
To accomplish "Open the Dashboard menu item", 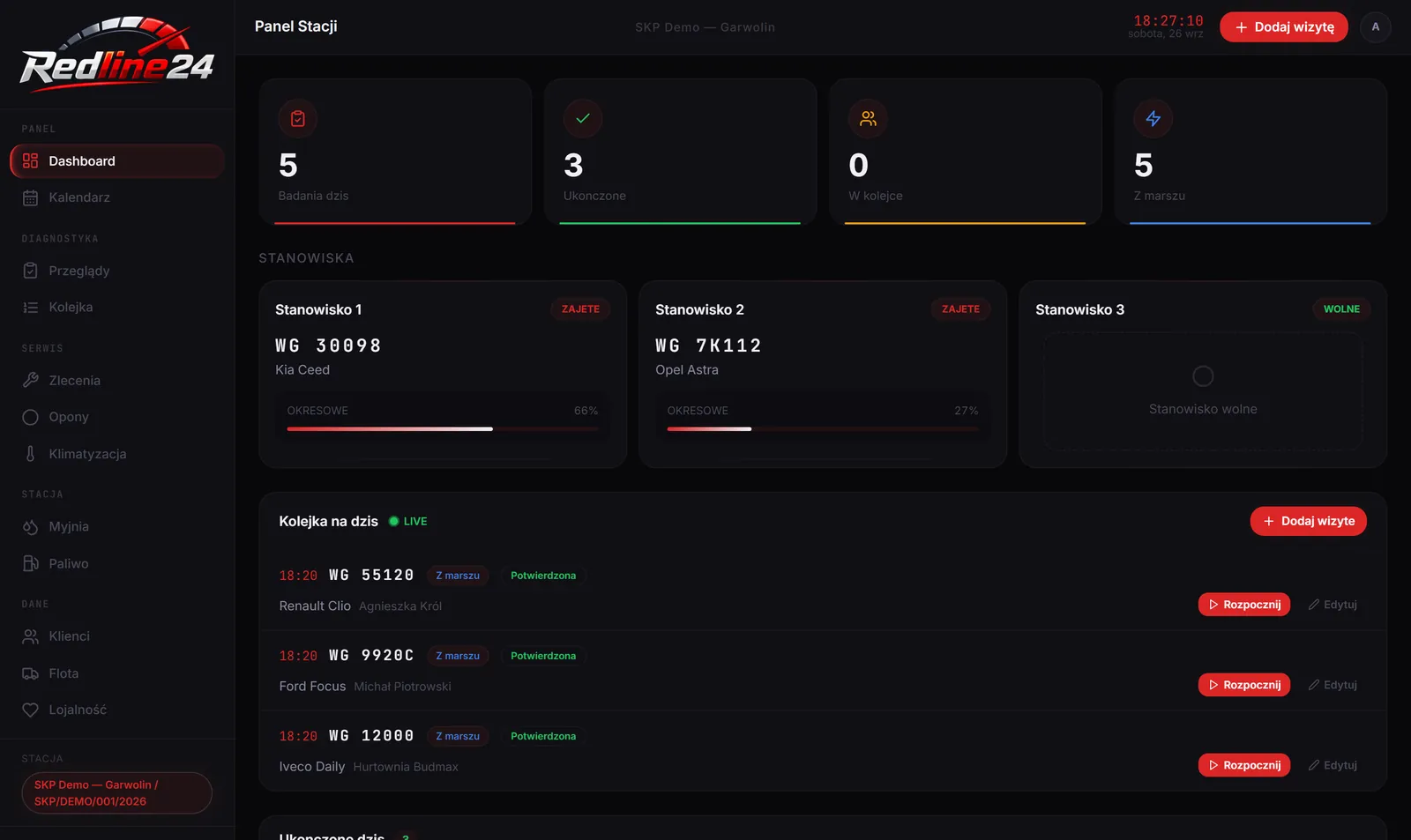I will point(117,161).
